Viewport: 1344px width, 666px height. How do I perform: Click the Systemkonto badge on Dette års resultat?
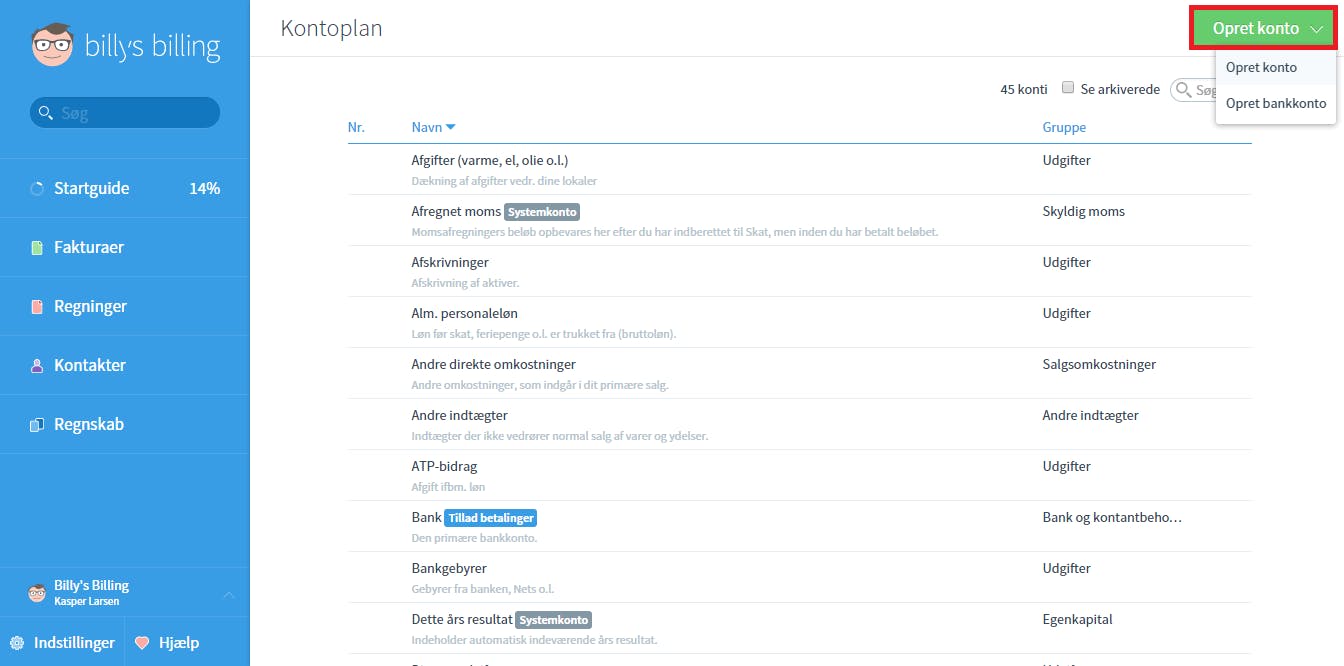554,620
